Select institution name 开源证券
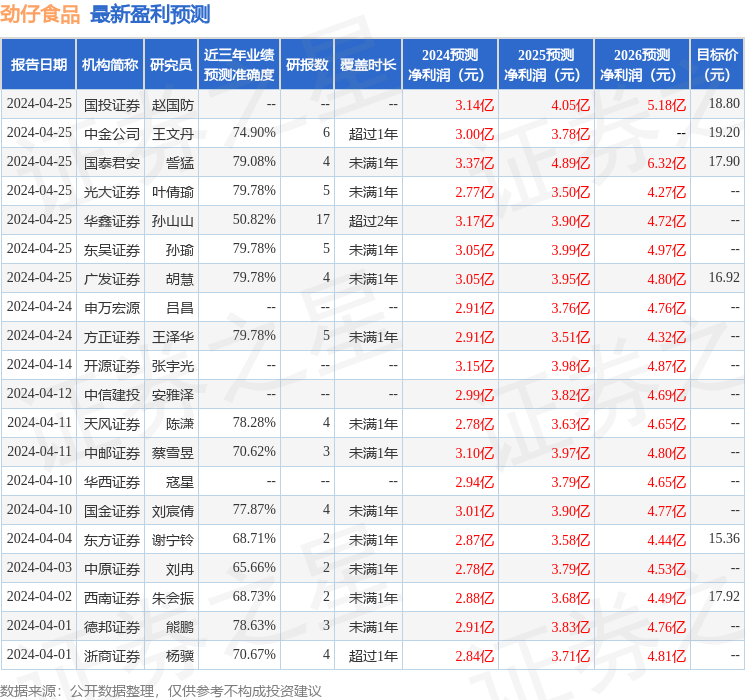The image size is (745, 700). 112,366
